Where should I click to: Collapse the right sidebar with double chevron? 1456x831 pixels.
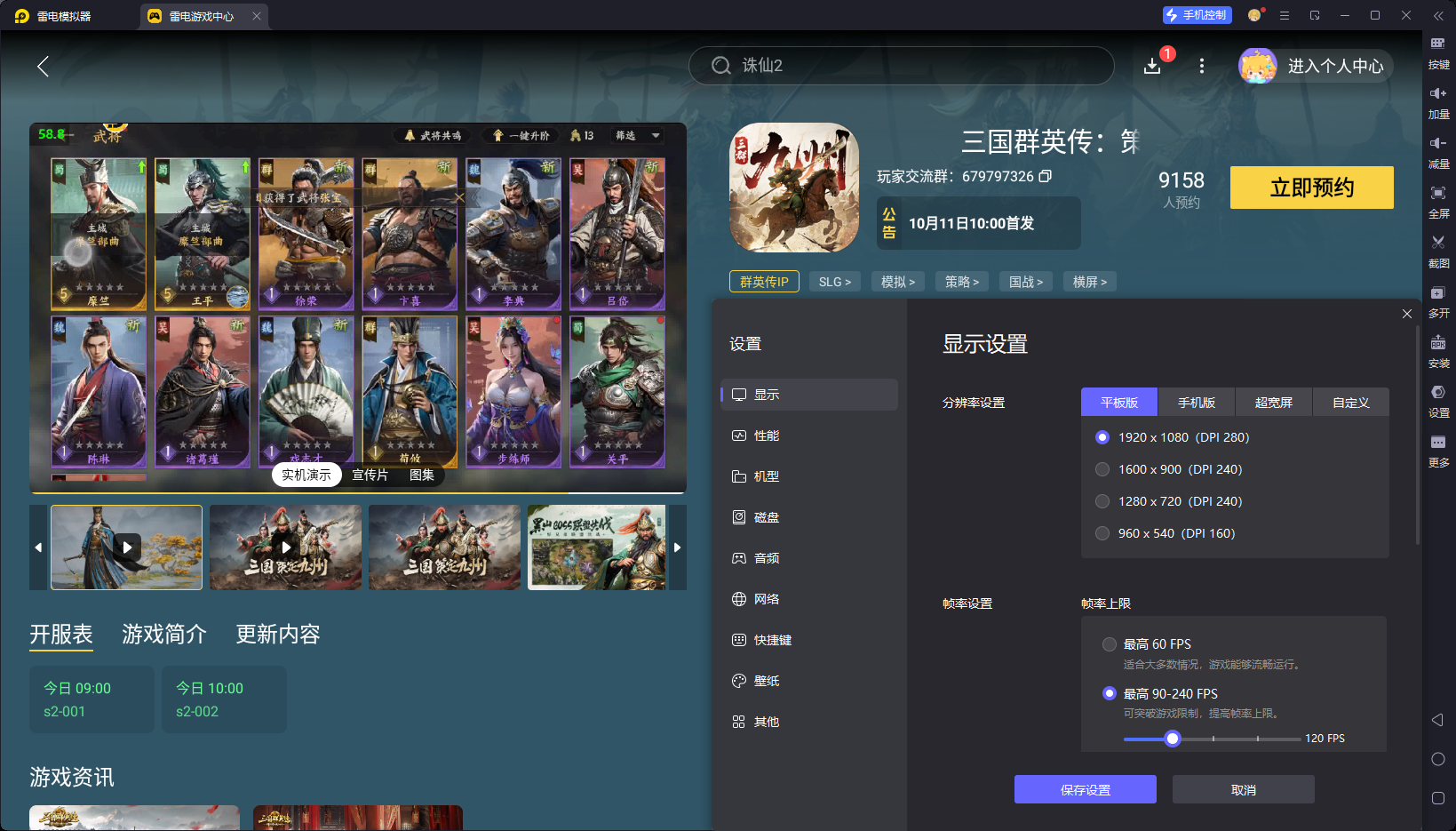(1438, 16)
